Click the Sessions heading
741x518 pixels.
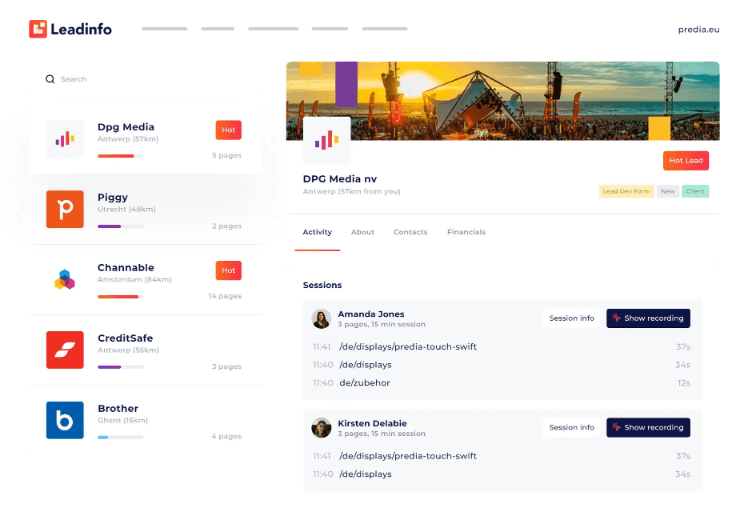(x=322, y=285)
